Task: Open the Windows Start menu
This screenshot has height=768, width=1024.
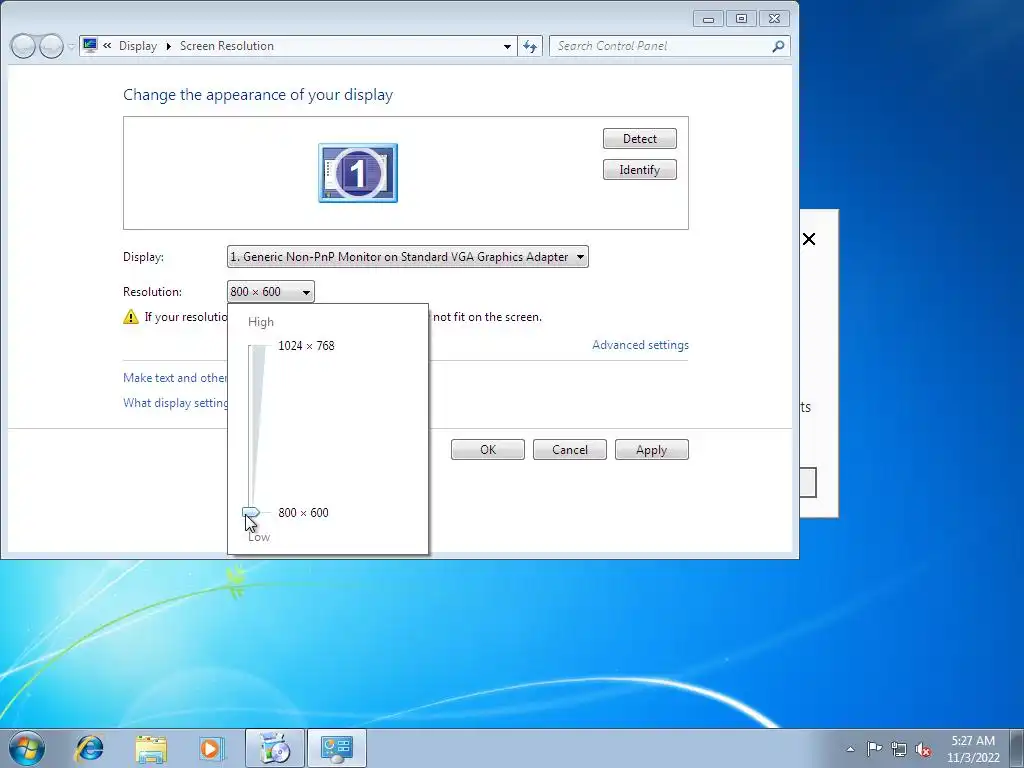Action: coord(27,748)
